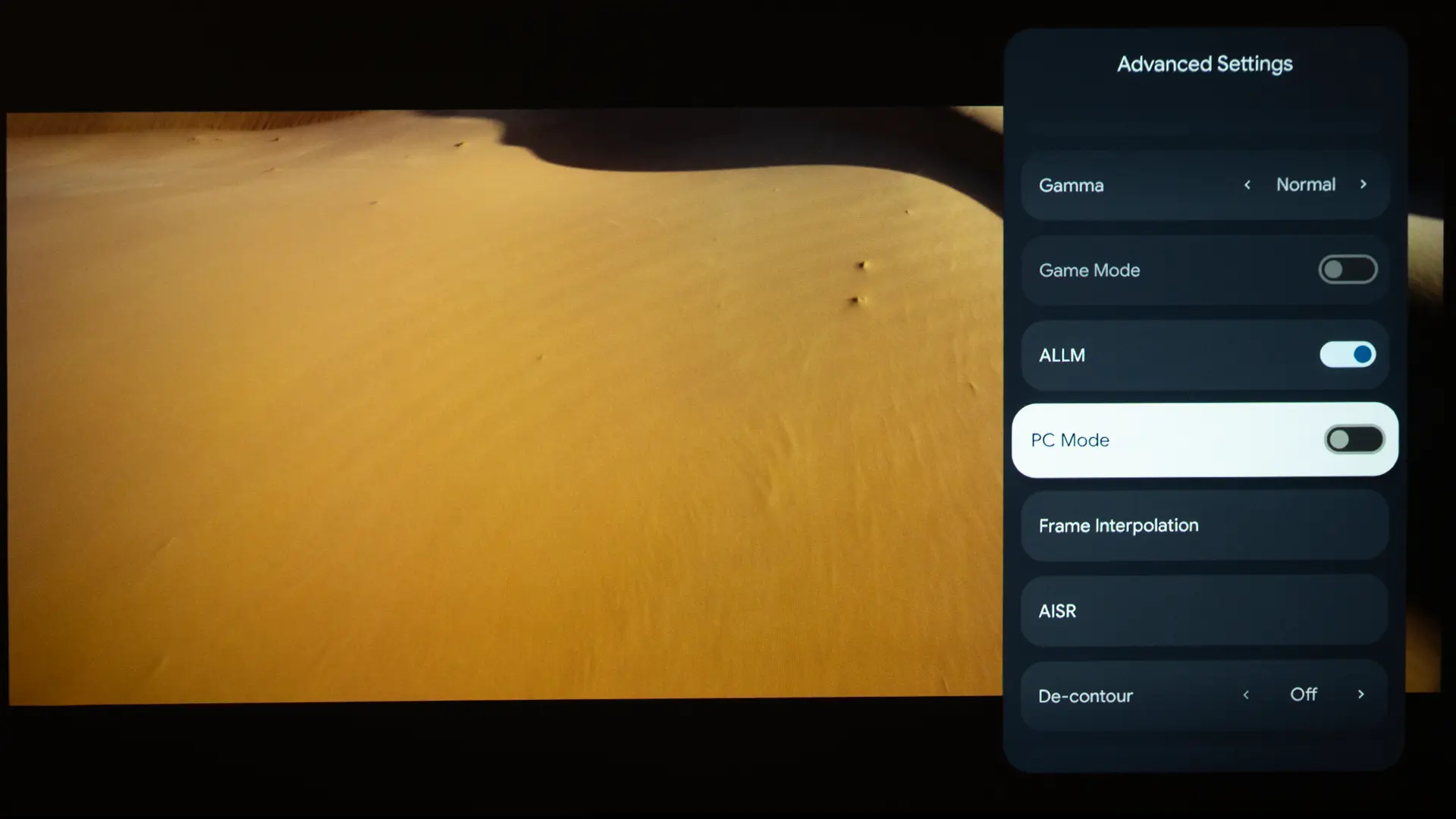Click the Advanced Settings title

click(x=1204, y=64)
